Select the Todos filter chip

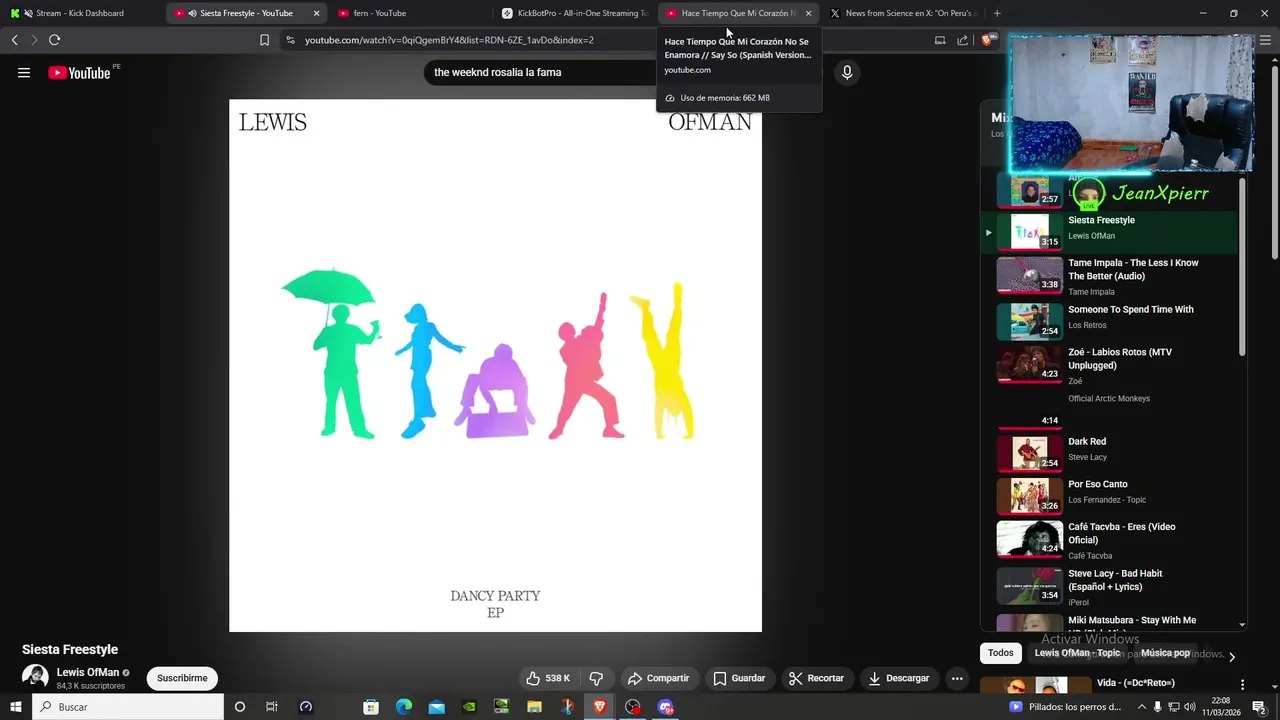coord(1000,653)
